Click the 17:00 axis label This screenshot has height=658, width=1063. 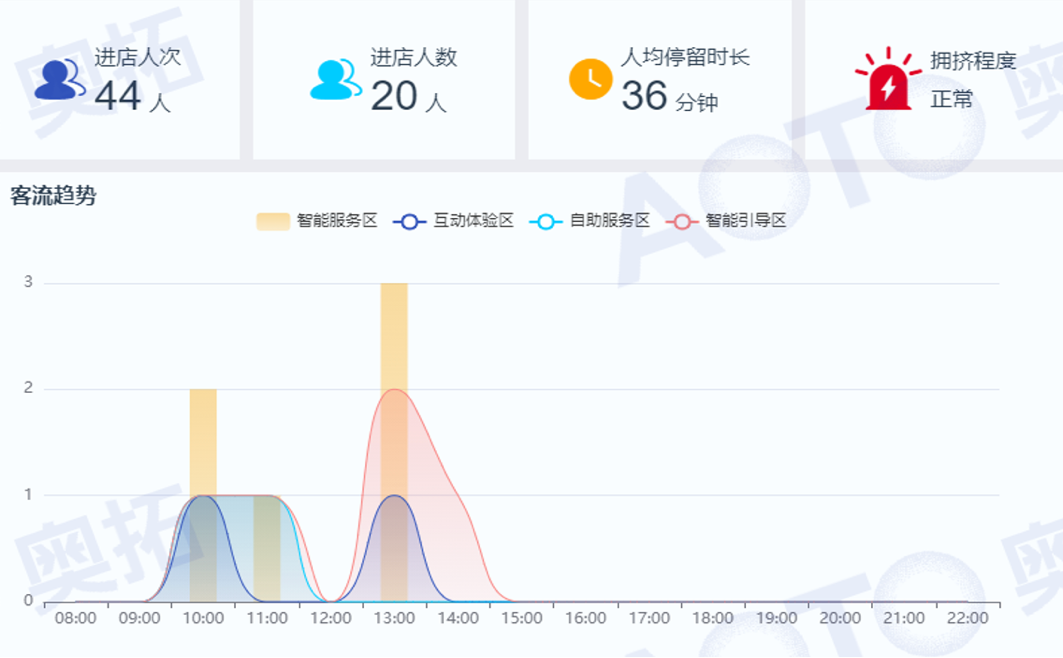coord(649,618)
